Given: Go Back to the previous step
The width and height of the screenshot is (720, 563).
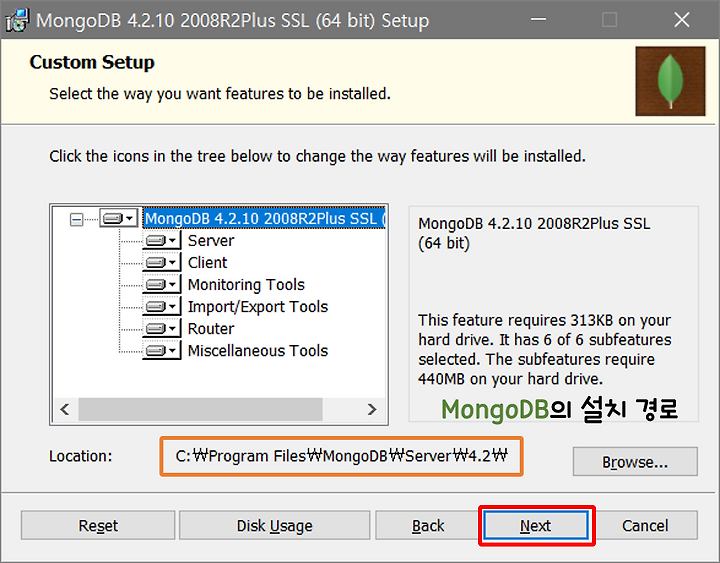Looking at the screenshot, I should pos(428,525).
